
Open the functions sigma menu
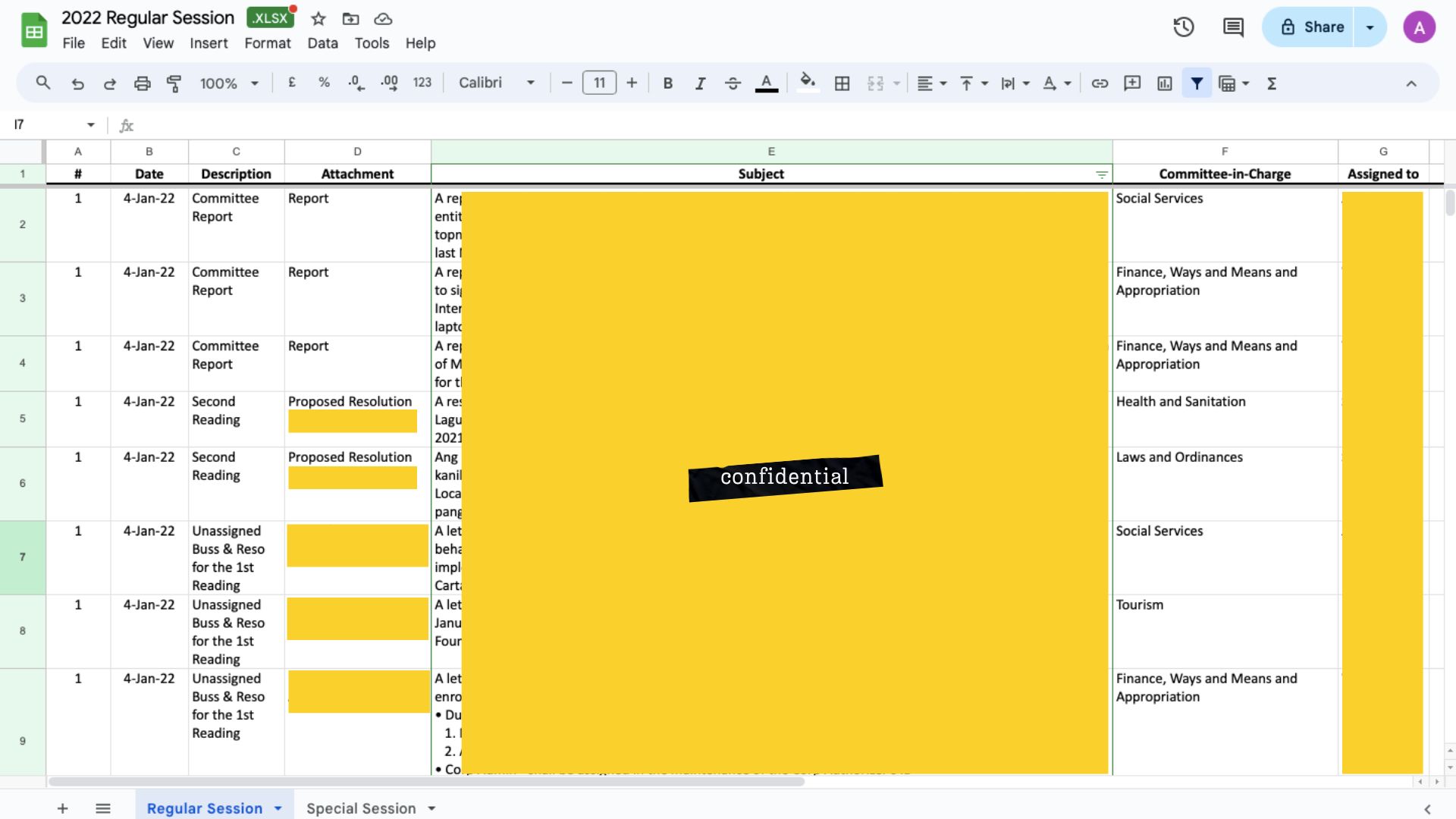point(1272,83)
